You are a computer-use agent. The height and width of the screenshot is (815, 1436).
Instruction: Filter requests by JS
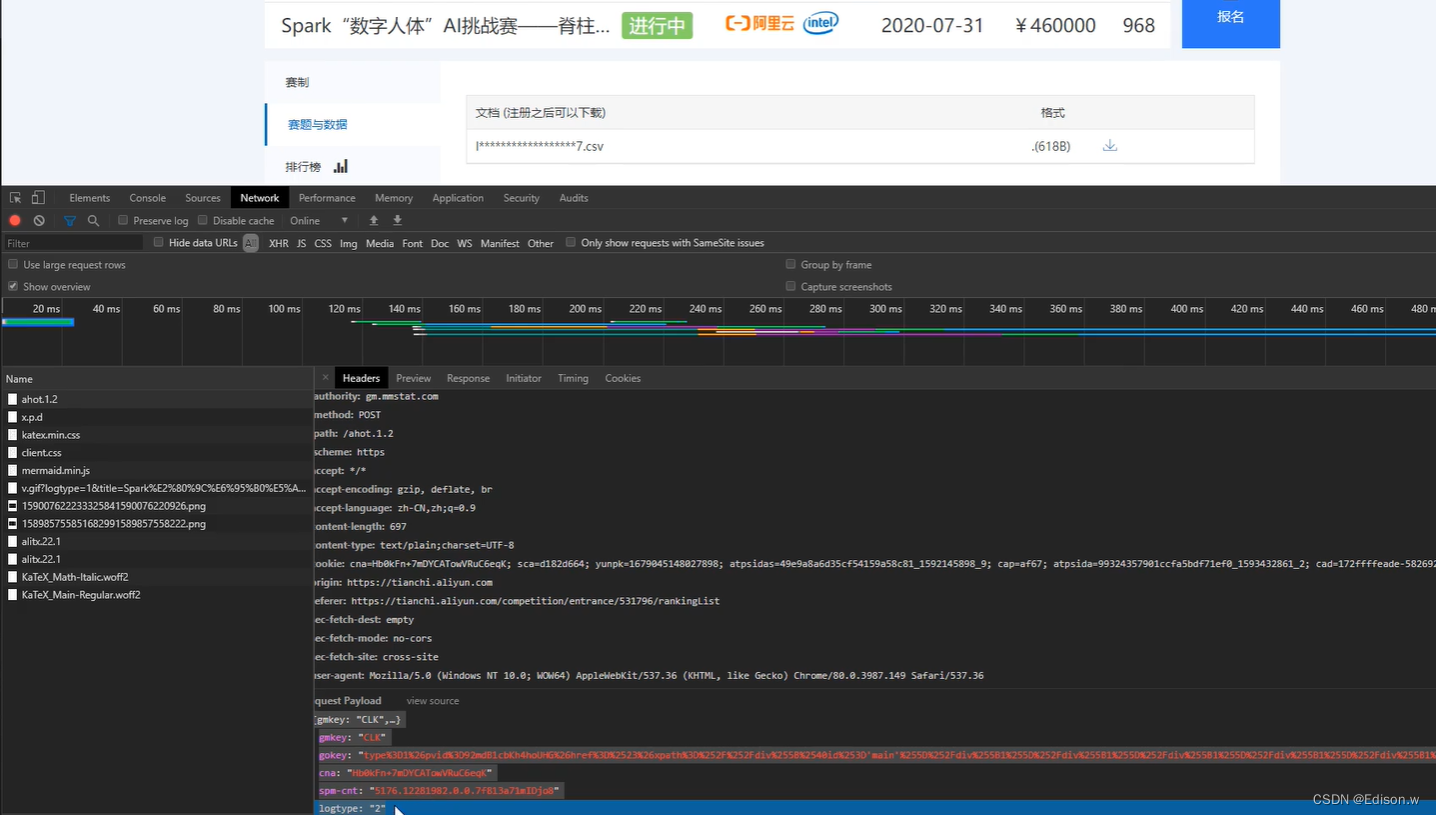pyautogui.click(x=301, y=243)
